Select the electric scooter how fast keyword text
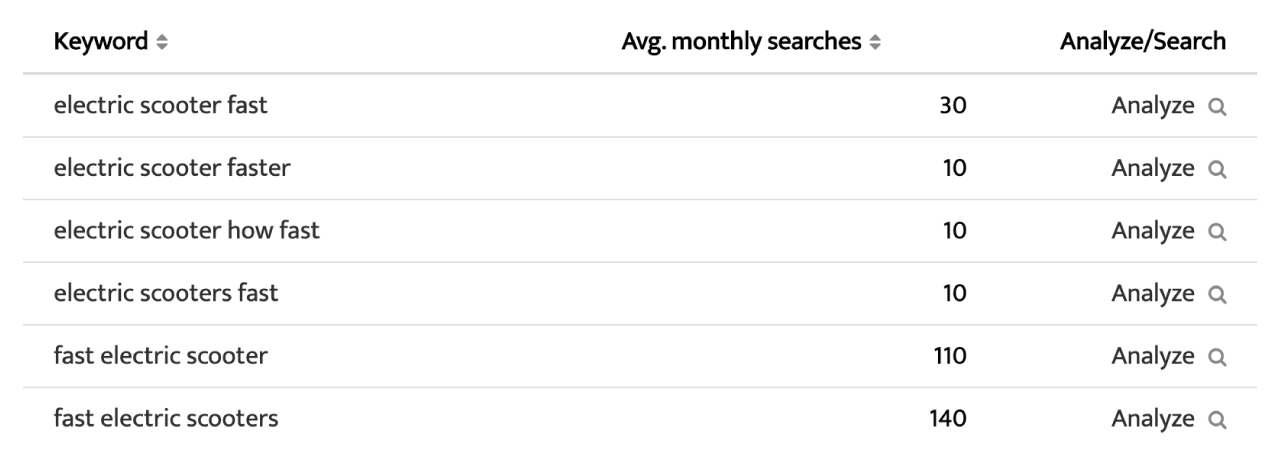 (x=186, y=231)
